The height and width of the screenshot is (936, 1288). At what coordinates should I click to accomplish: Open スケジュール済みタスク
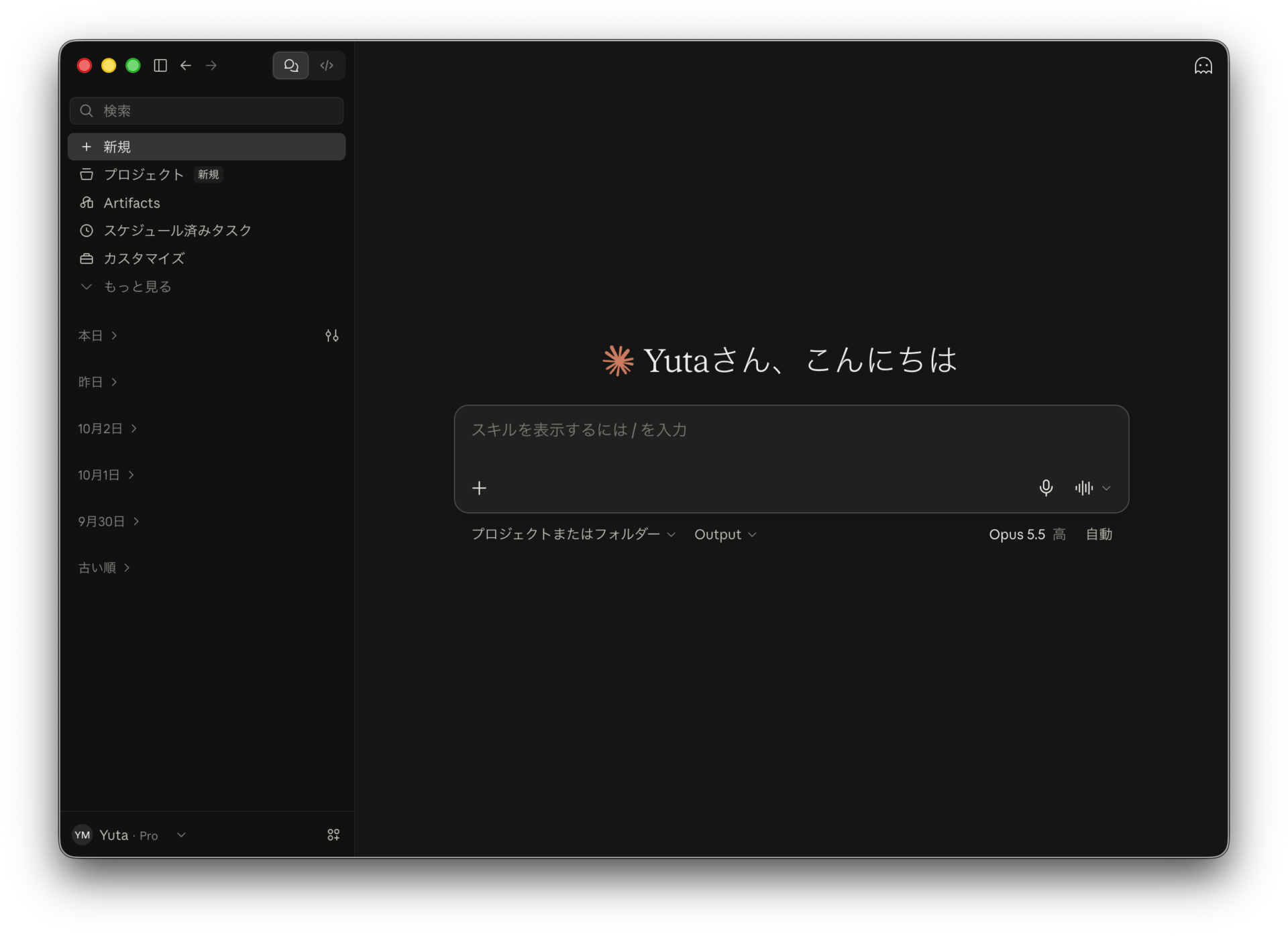(207, 231)
